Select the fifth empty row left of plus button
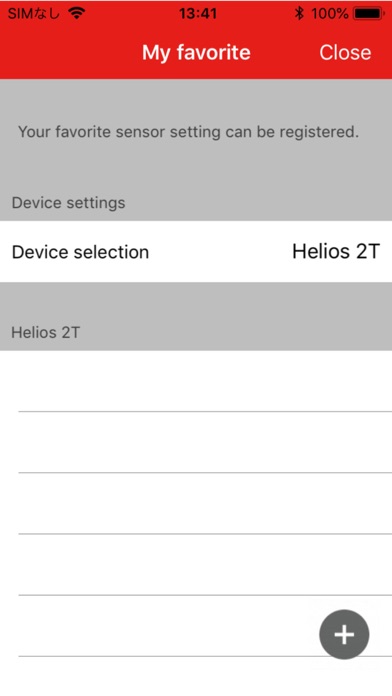This screenshot has width=392, height=696. click(160, 626)
